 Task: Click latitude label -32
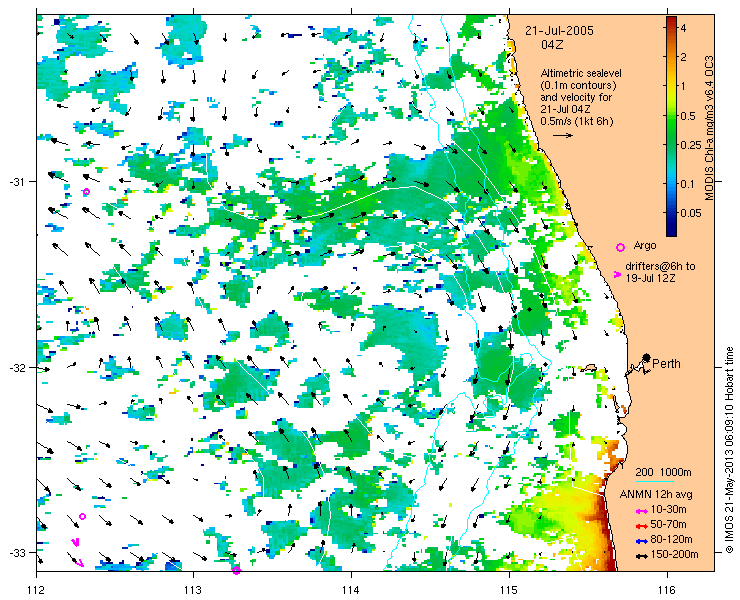[16, 367]
